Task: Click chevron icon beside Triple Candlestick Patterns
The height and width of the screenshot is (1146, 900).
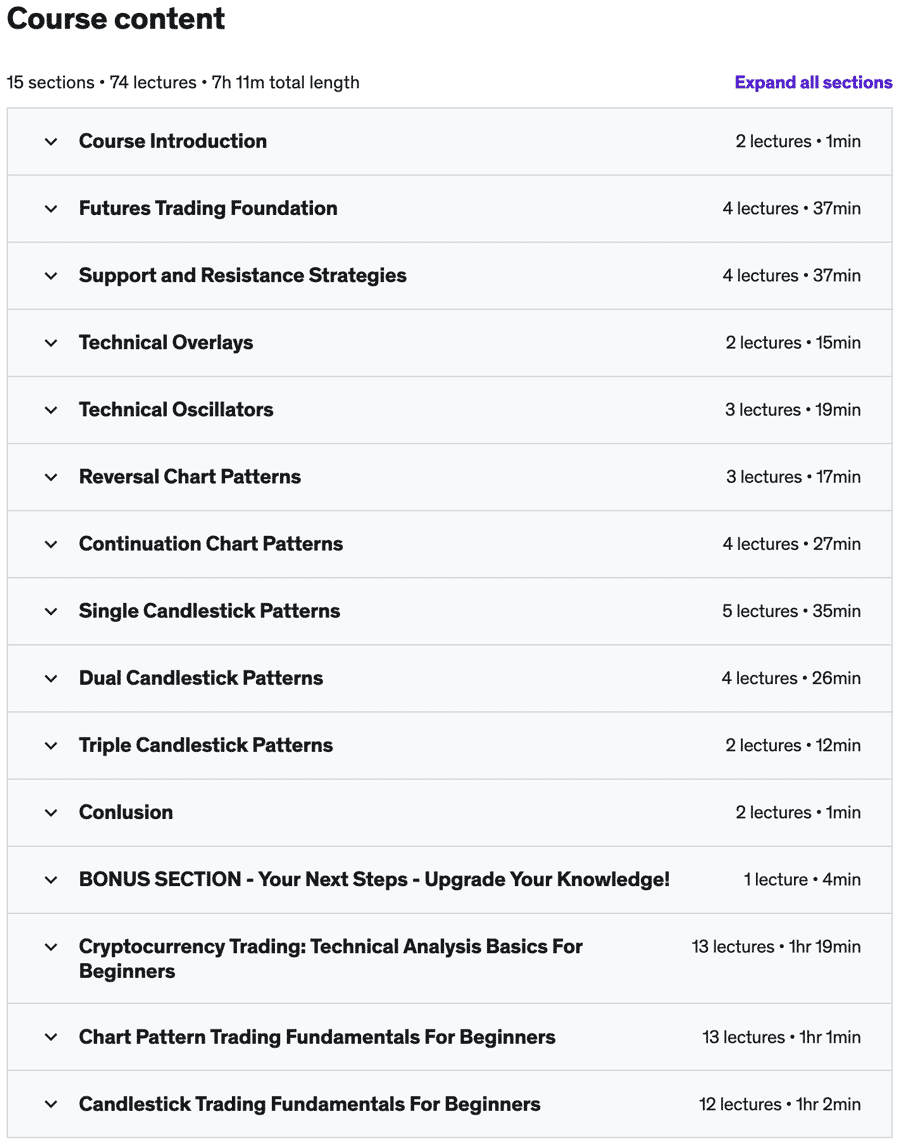Action: (x=51, y=745)
